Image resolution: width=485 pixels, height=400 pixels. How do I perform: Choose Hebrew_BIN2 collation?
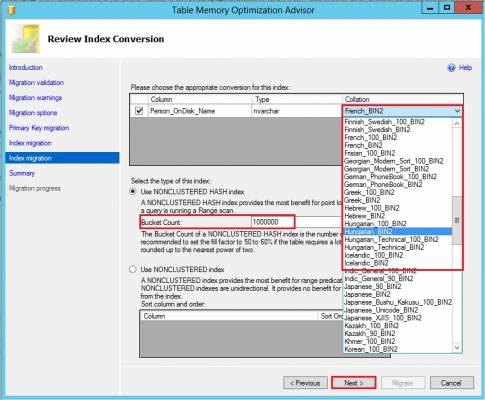point(365,216)
